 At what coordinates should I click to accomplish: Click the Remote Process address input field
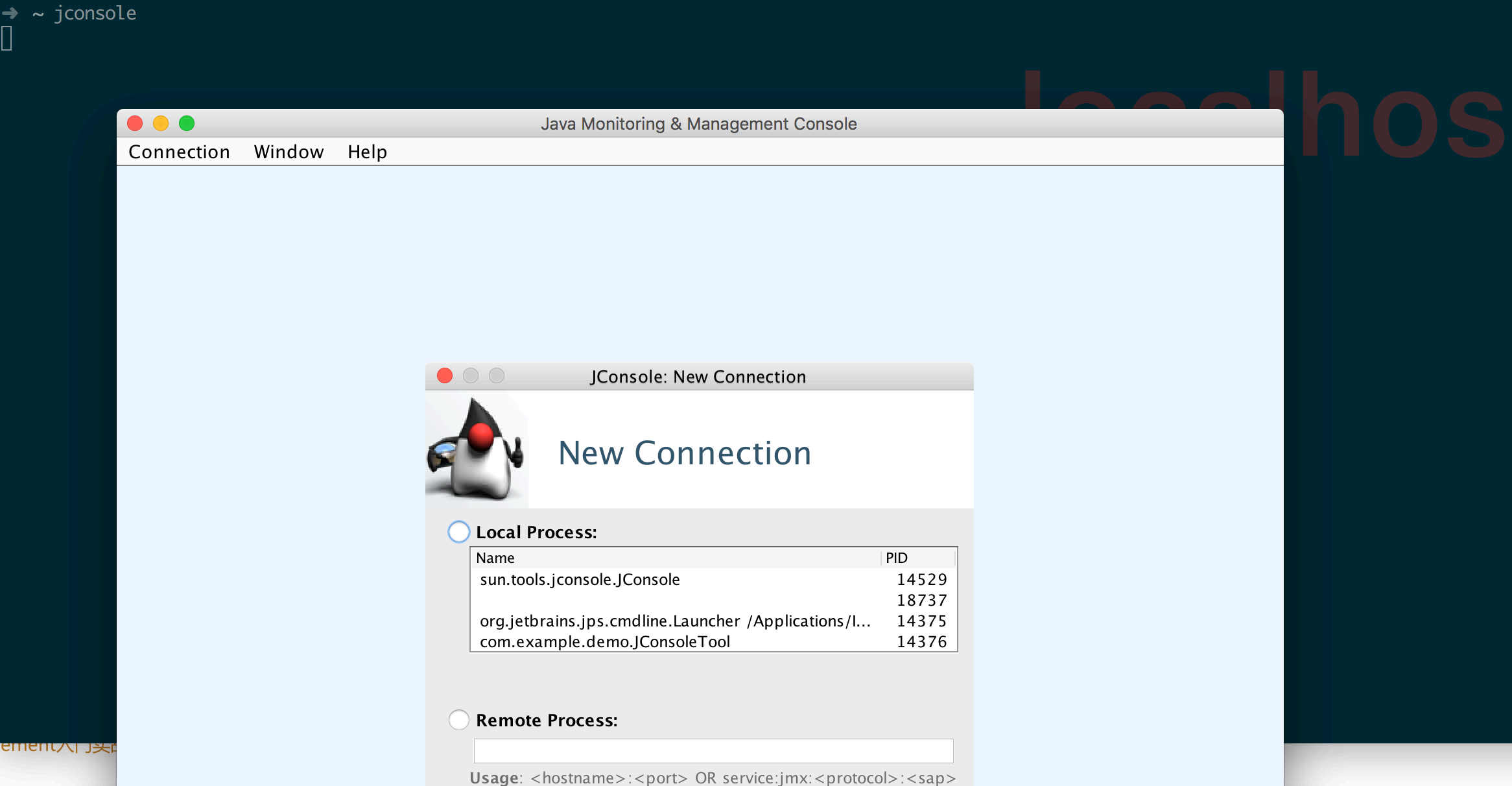pyautogui.click(x=713, y=750)
